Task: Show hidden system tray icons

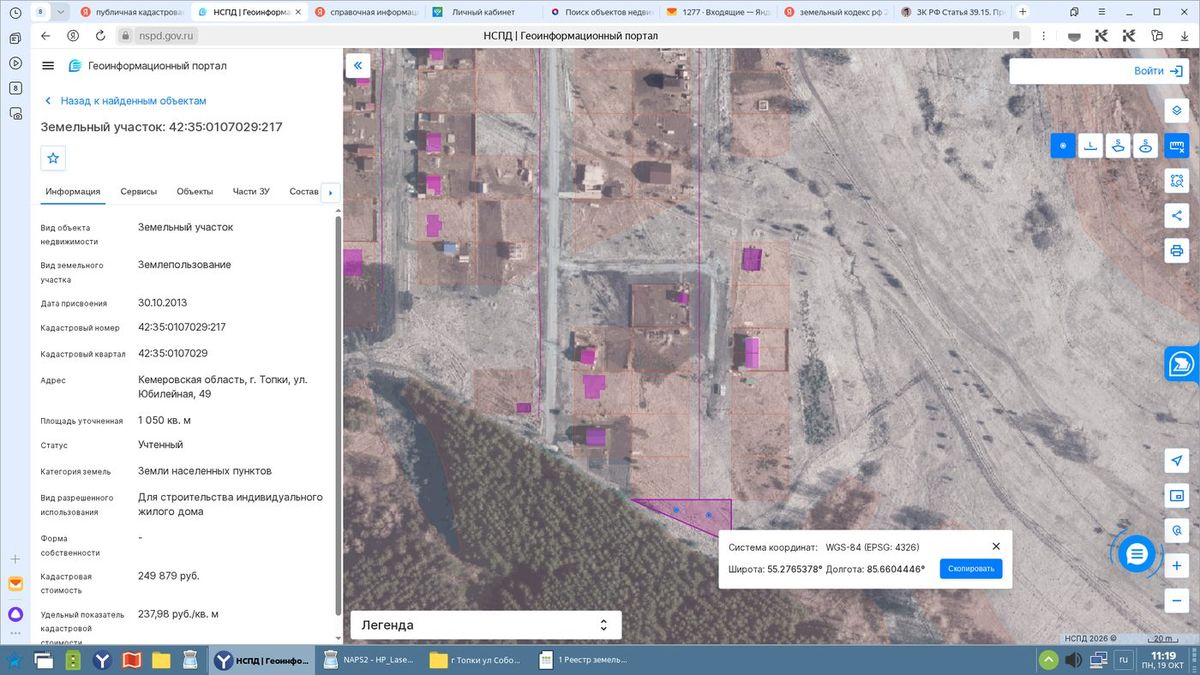Action: pyautogui.click(x=1047, y=660)
